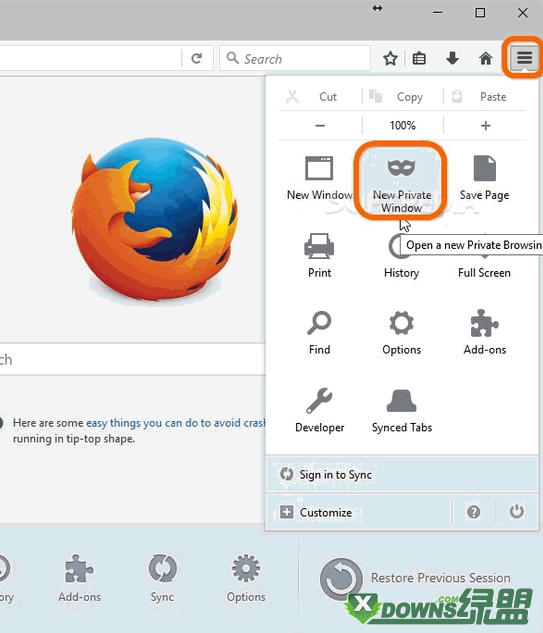Viewport: 543px width, 633px height.
Task: Click Restore Previous Session button
Action: tap(415, 579)
